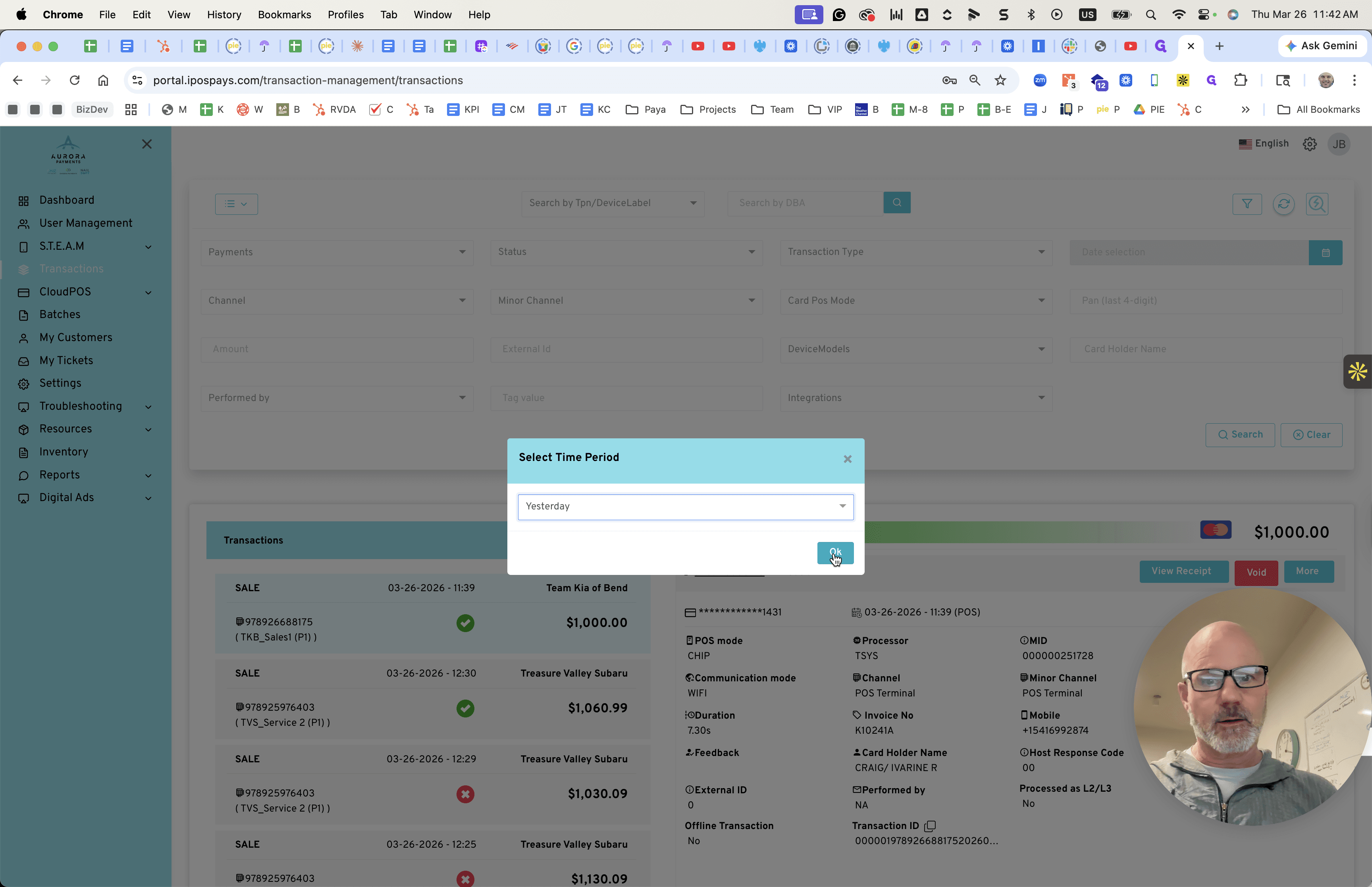This screenshot has height=887, width=1372.
Task: Bookmark this page with the star icon
Action: (1000, 80)
